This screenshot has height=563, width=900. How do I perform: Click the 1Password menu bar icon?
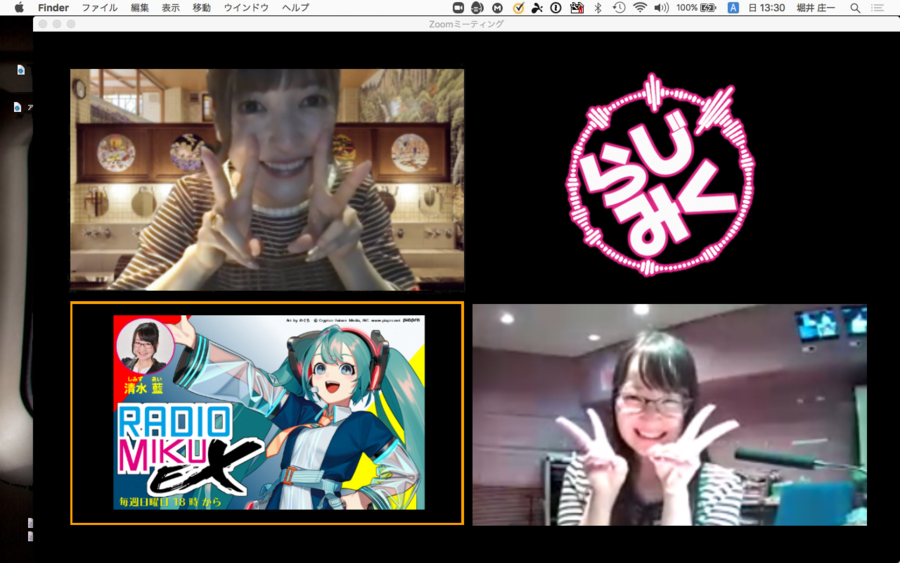[x=556, y=7]
